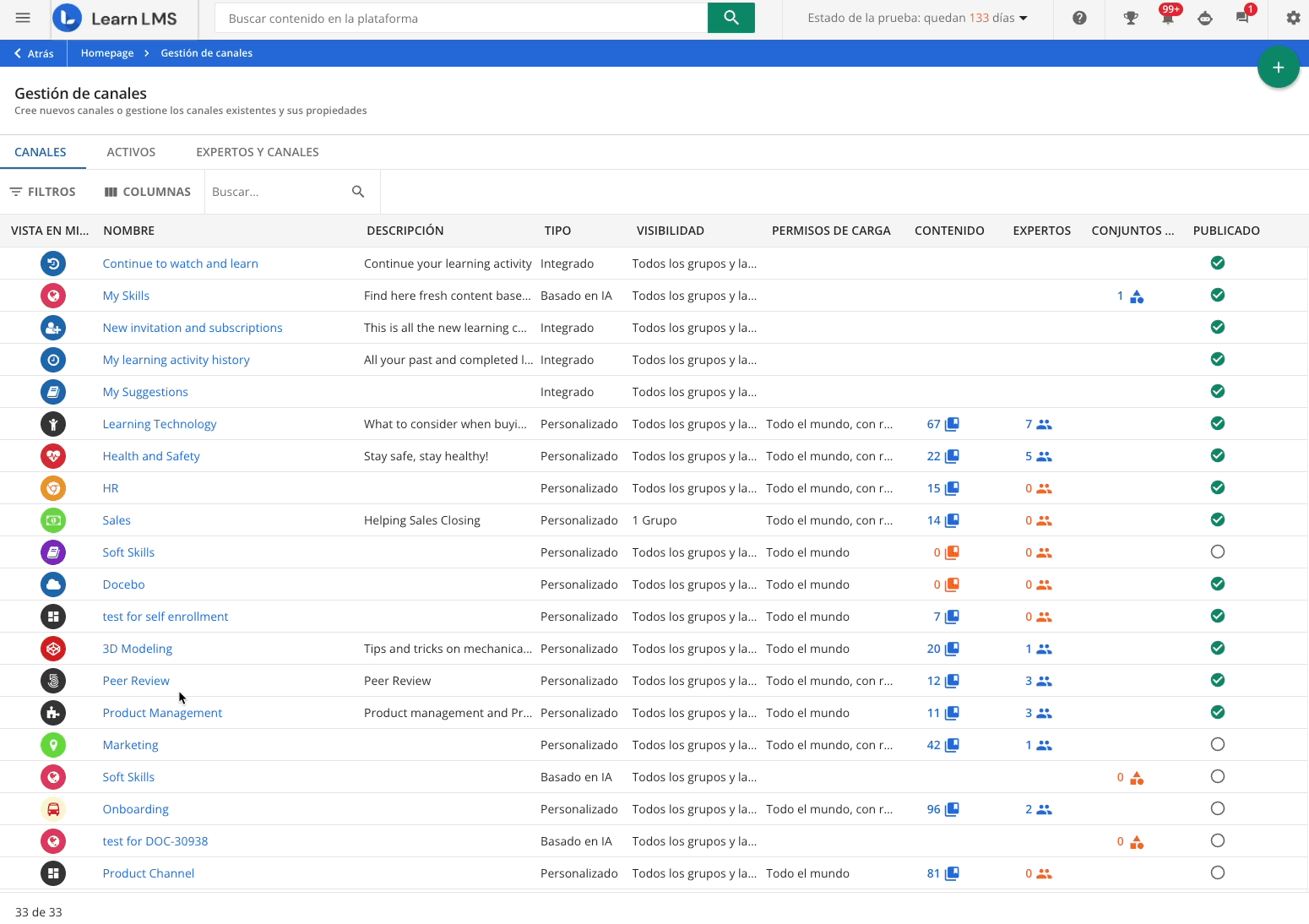Viewport: 1309px width, 924px height.
Task: Open experts count 2 for Onboarding
Action: coord(1038,809)
